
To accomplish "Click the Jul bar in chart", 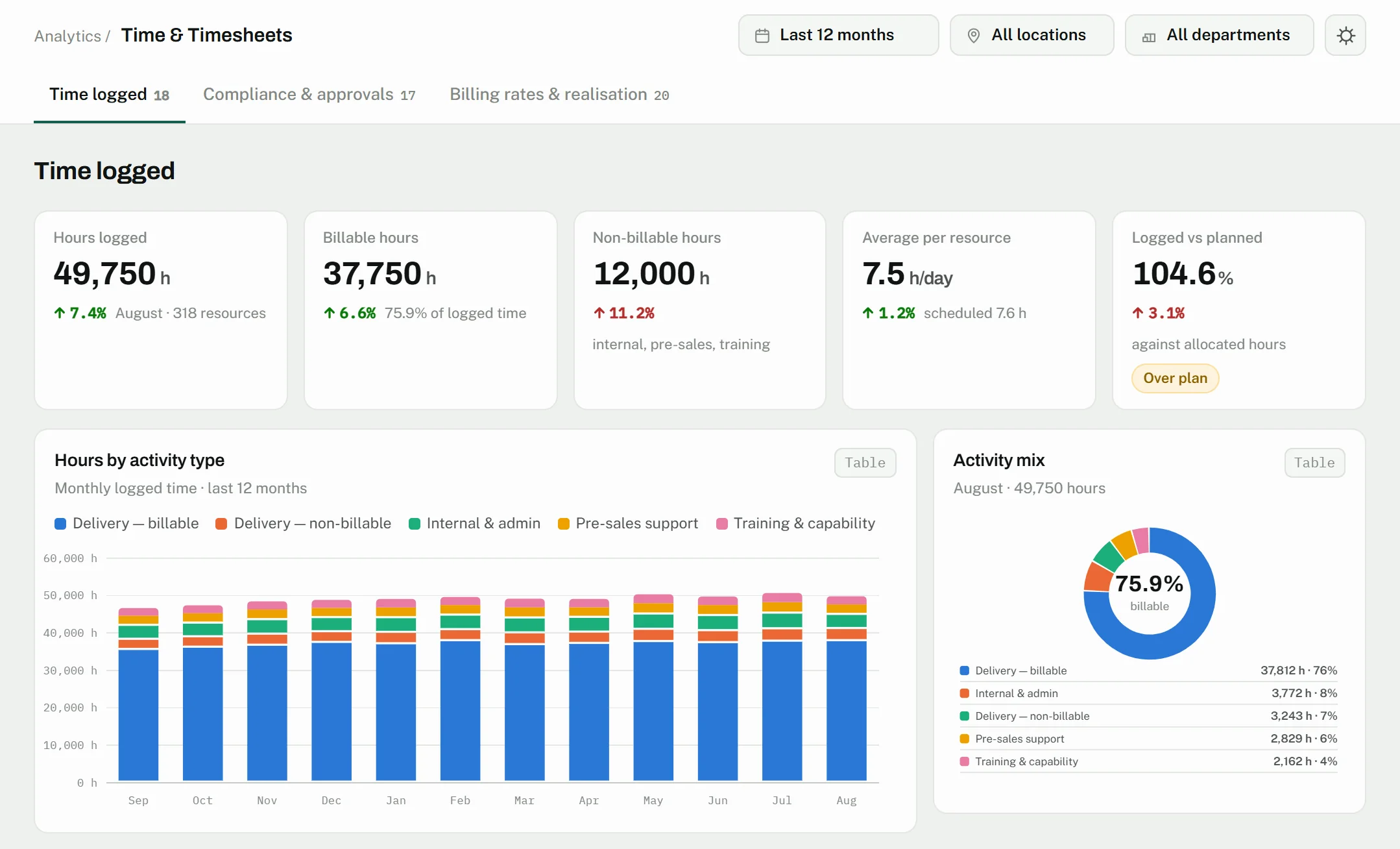I will 782,687.
